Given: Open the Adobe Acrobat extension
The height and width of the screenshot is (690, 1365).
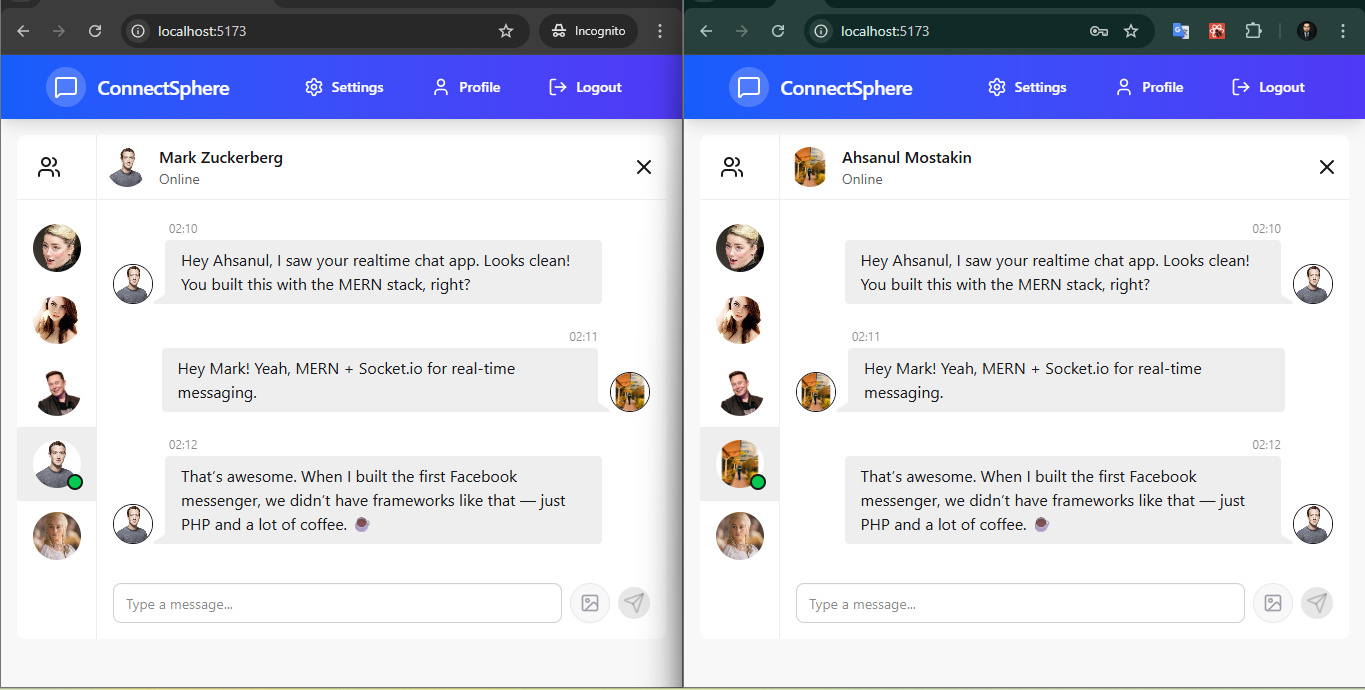Looking at the screenshot, I should 1217,31.
